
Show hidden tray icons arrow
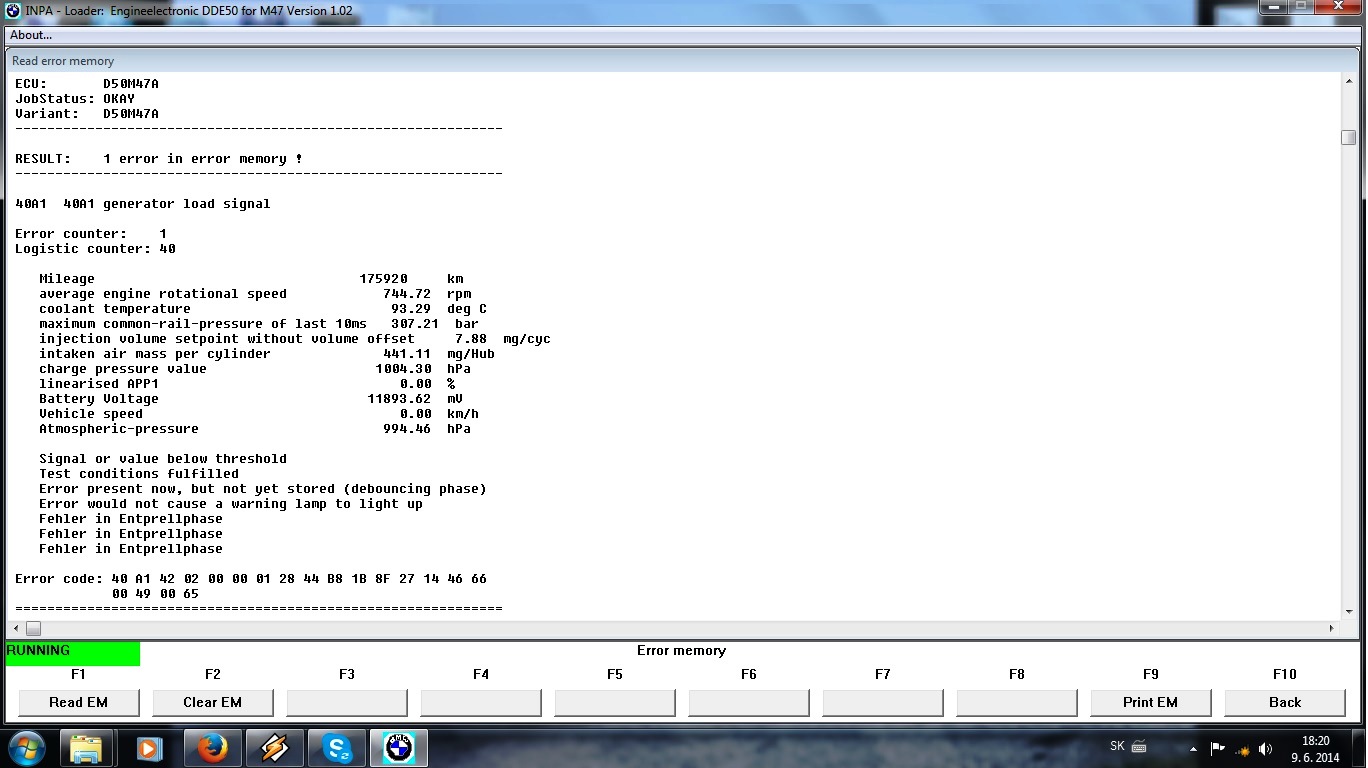coord(1193,748)
